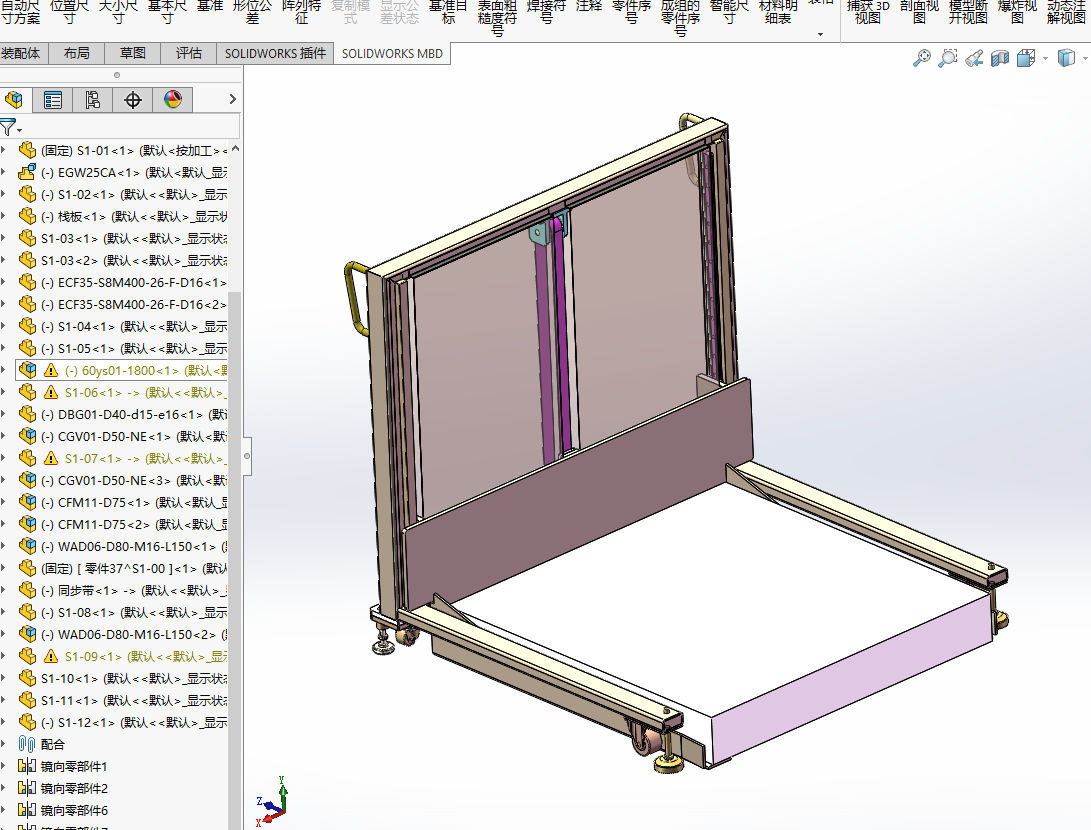Click the 表面粗糙度符号 button
Viewport: 1091px width, 830px height.
[497, 18]
